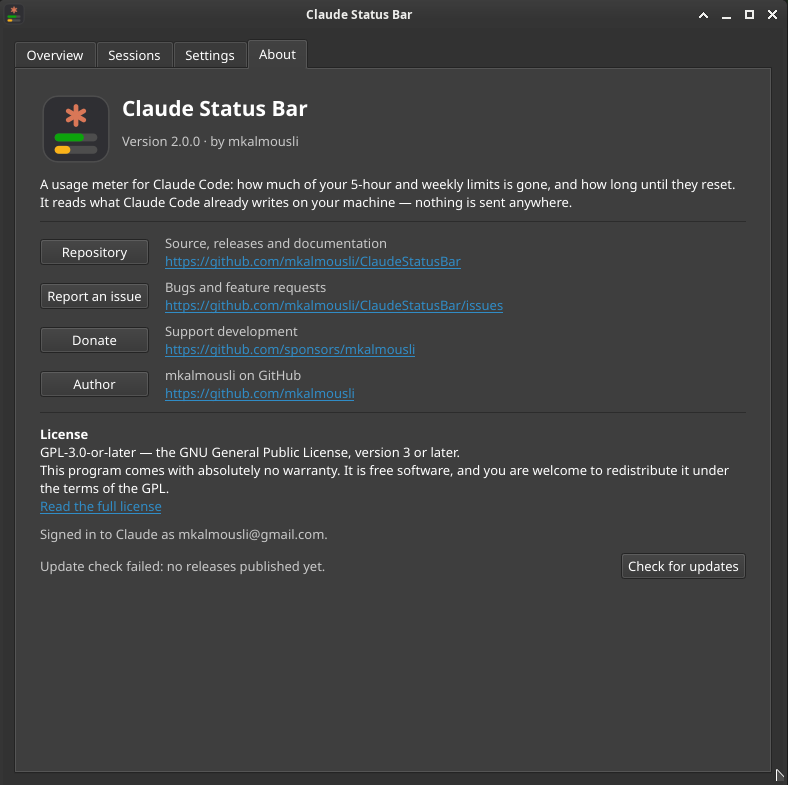Switch to the Overview tab
788x785 pixels.
click(x=55, y=55)
